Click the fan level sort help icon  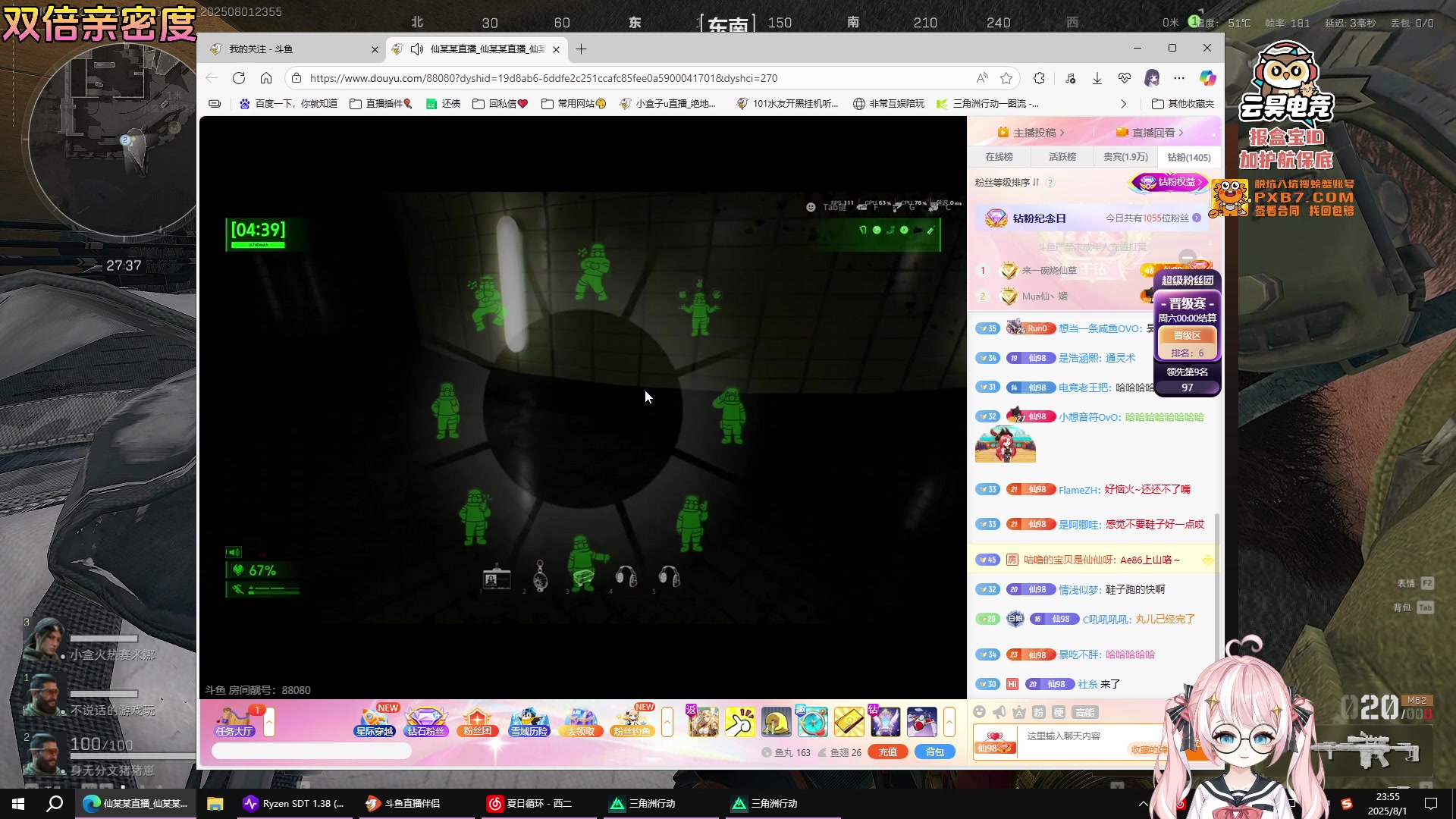(1050, 183)
